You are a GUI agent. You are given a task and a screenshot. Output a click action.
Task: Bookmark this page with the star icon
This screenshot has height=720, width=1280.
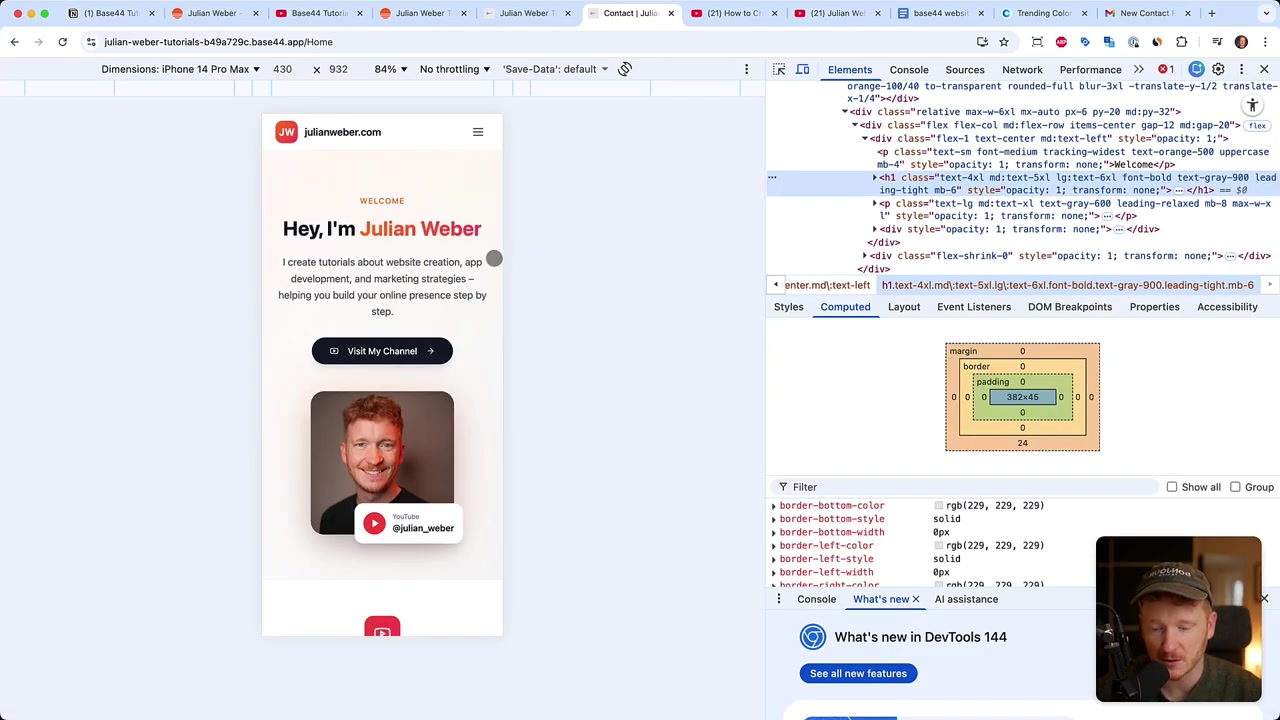[1004, 42]
